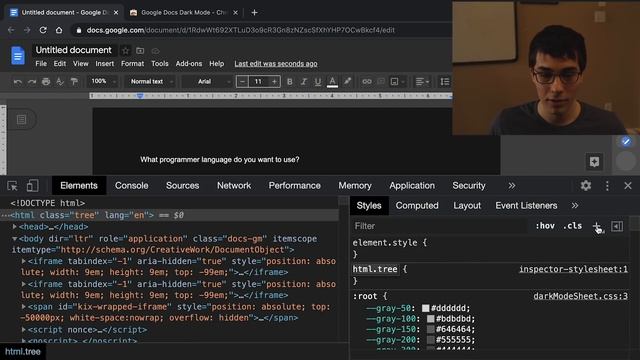Open the move document folder icon

[x=140, y=51]
